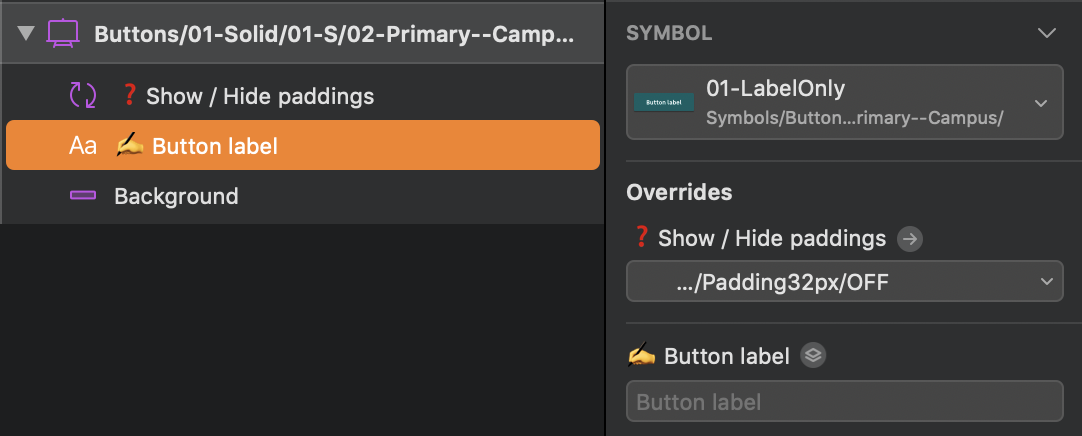Select the Show / Hide paddings layer
This screenshot has width=1082, height=436.
click(260, 96)
